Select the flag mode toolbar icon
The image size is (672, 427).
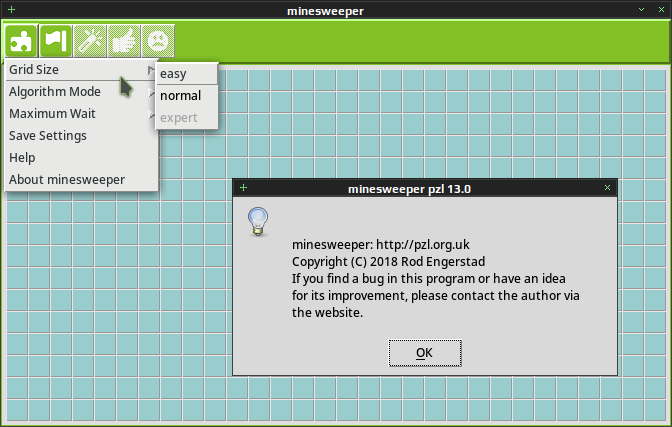tap(56, 41)
